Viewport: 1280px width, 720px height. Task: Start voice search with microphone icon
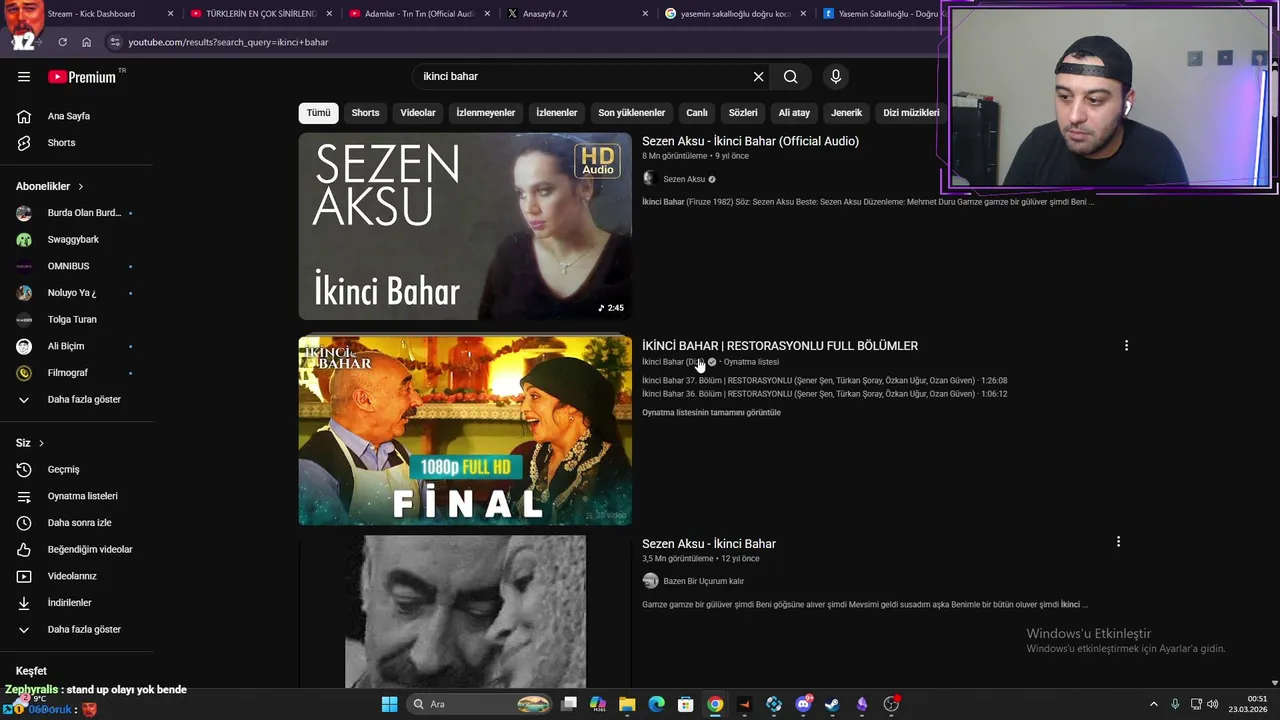[x=836, y=77]
